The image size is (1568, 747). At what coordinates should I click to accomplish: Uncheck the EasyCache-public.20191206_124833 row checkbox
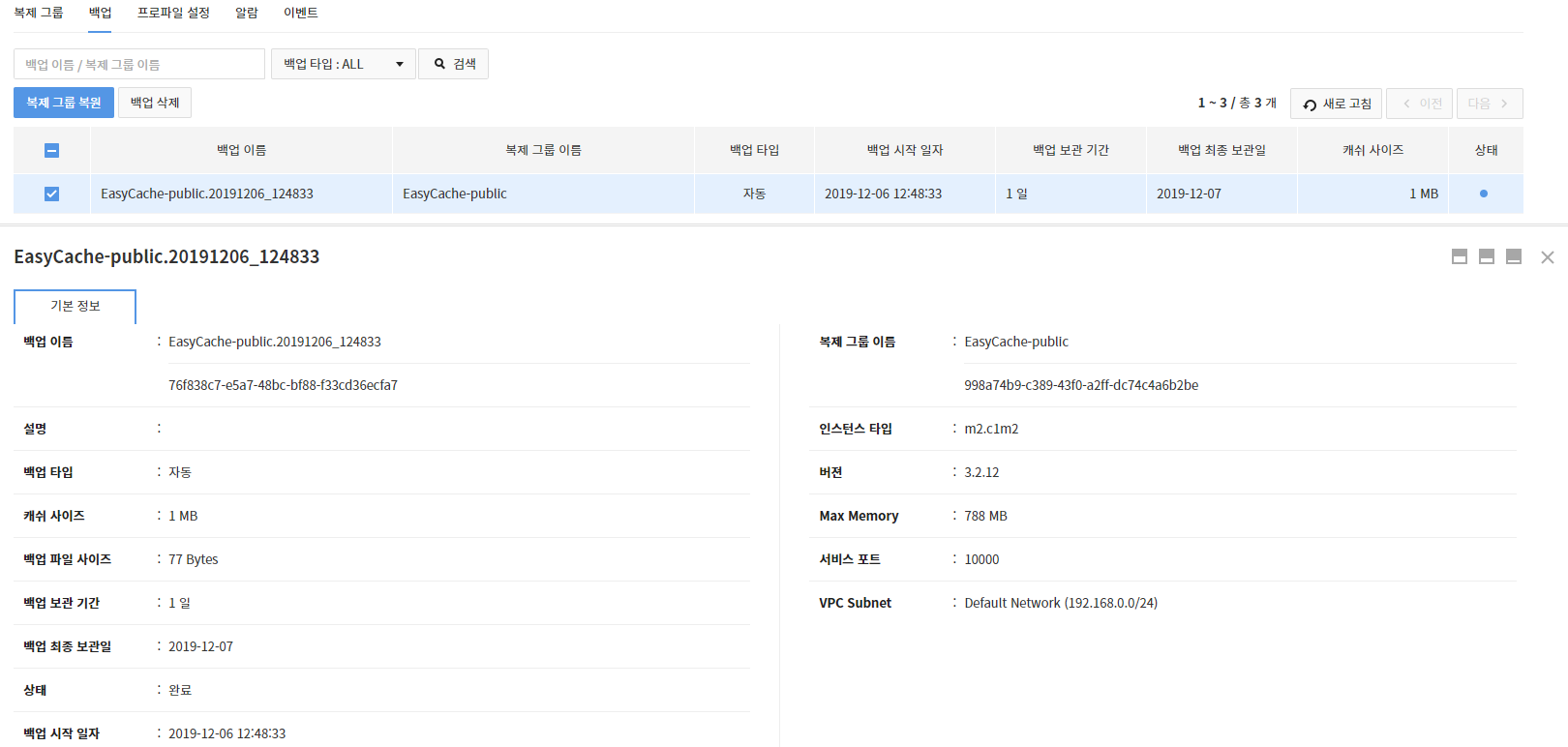52,194
